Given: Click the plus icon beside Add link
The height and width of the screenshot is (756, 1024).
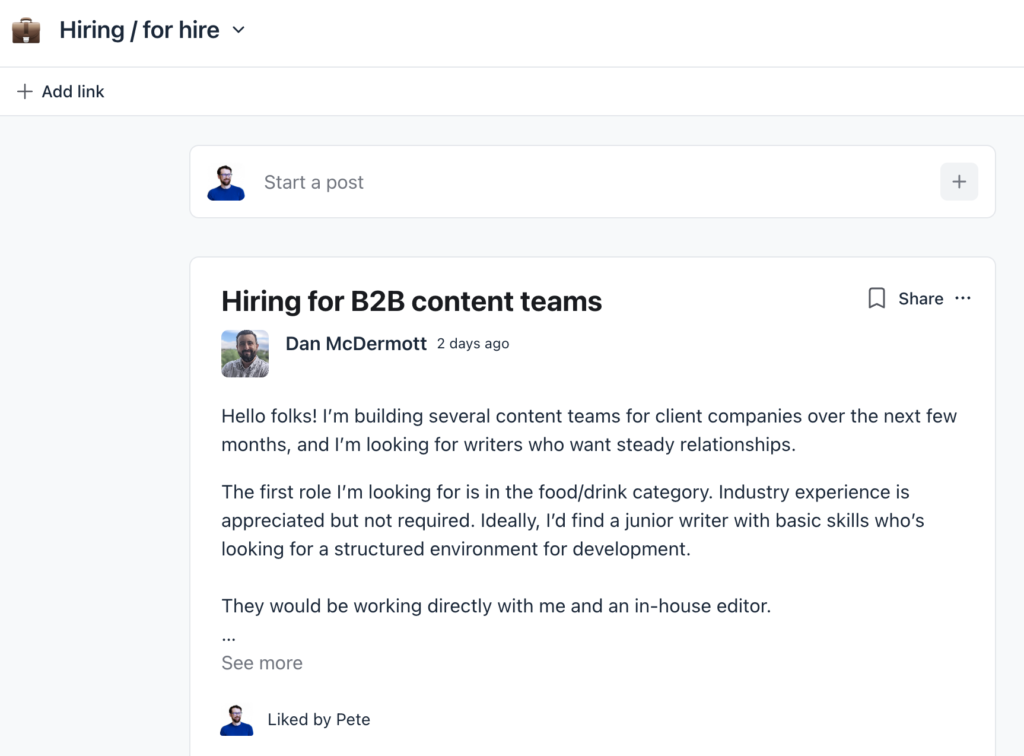Looking at the screenshot, I should click(x=25, y=91).
